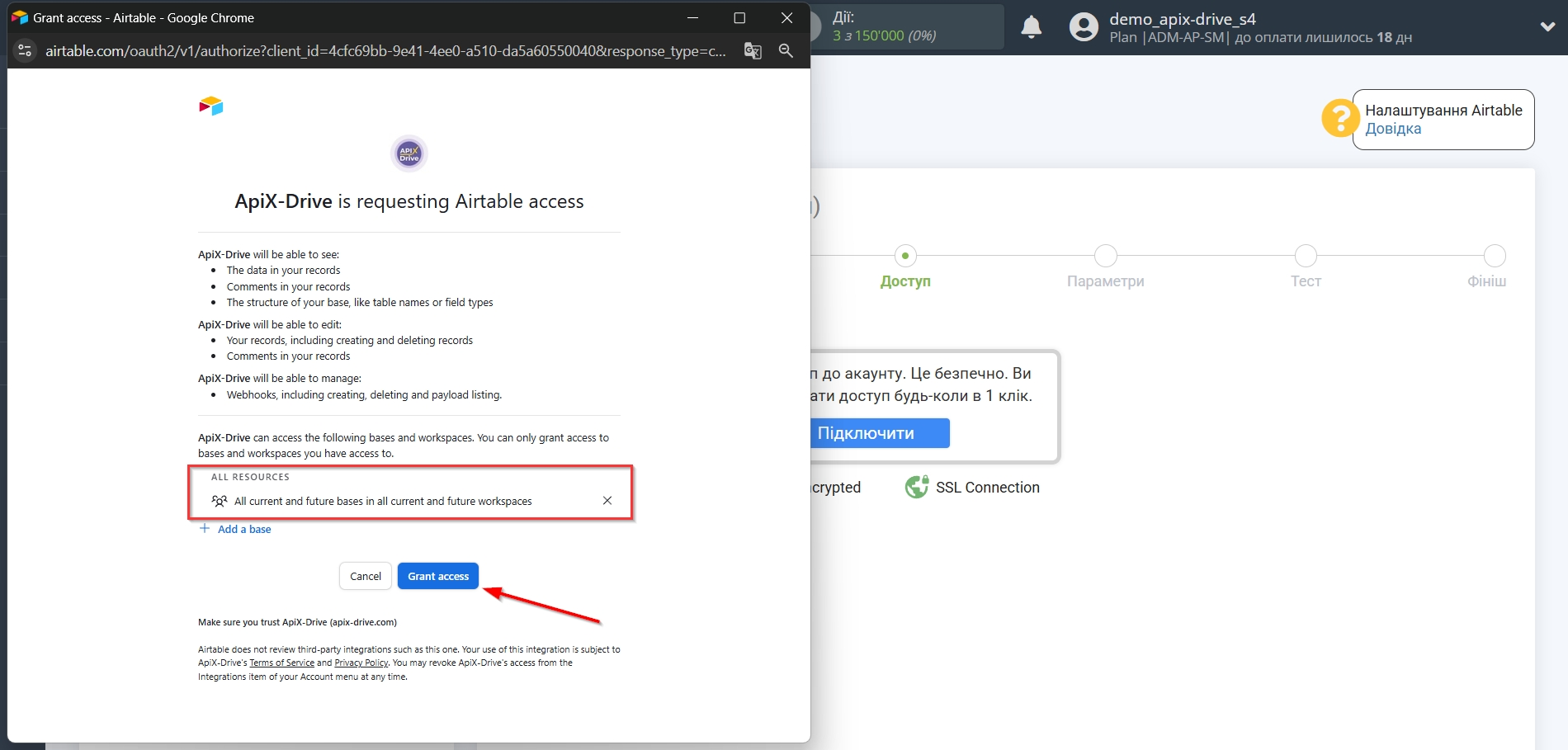Remove the all resources selection
This screenshot has height=750, width=1568.
(x=607, y=501)
